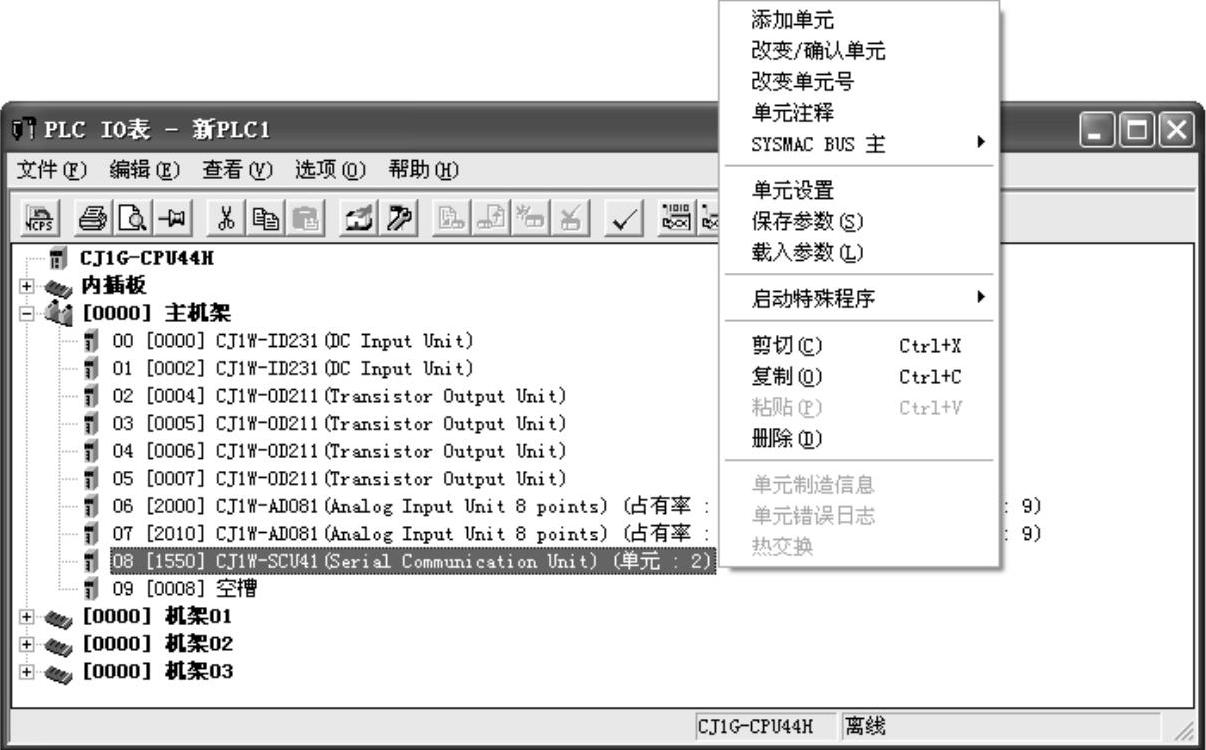This screenshot has height=750, width=1206.
Task: Open the 文件(F) menu
Action: pyautogui.click(x=54, y=170)
